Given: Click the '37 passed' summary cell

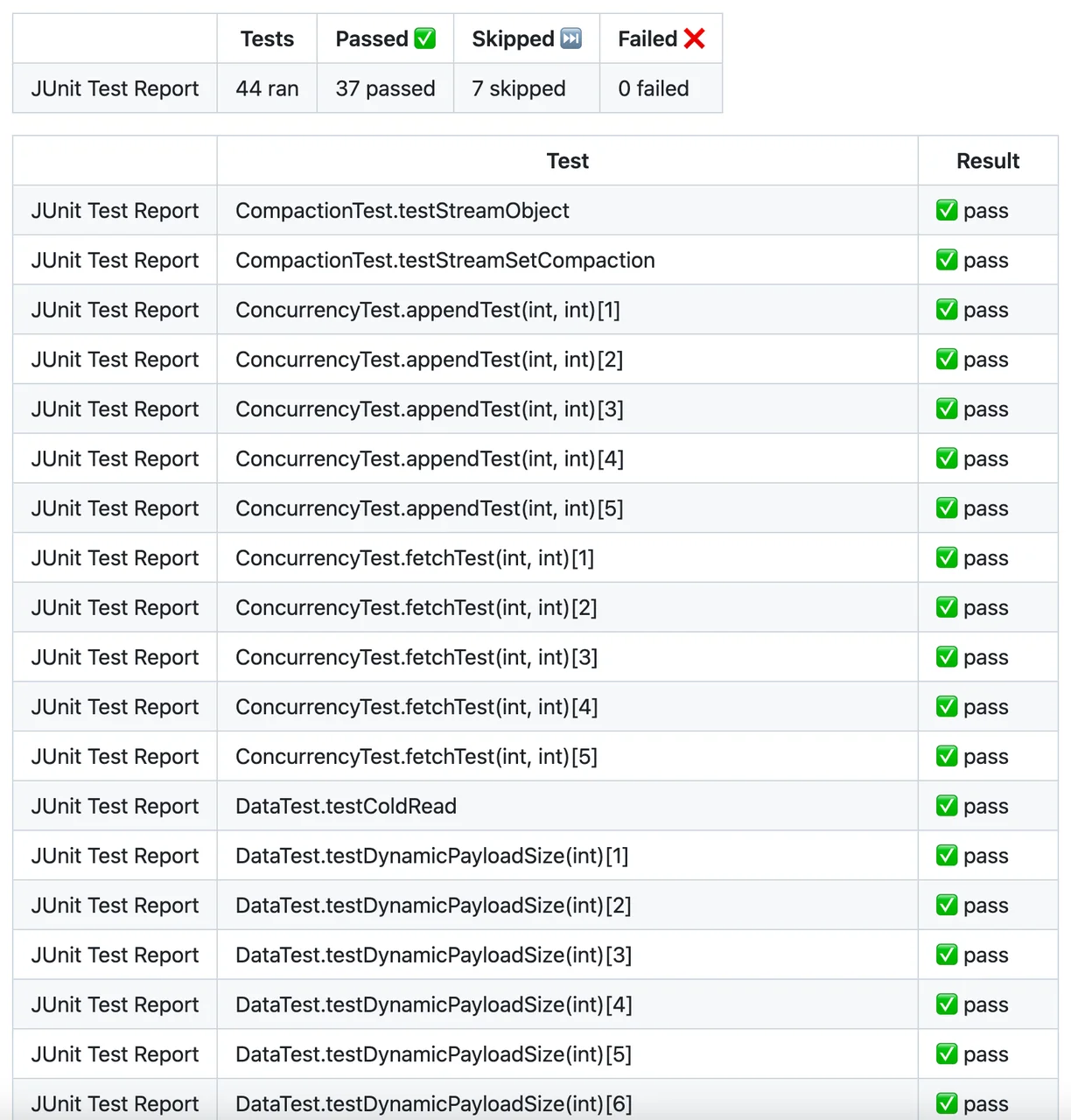Looking at the screenshot, I should (x=385, y=88).
